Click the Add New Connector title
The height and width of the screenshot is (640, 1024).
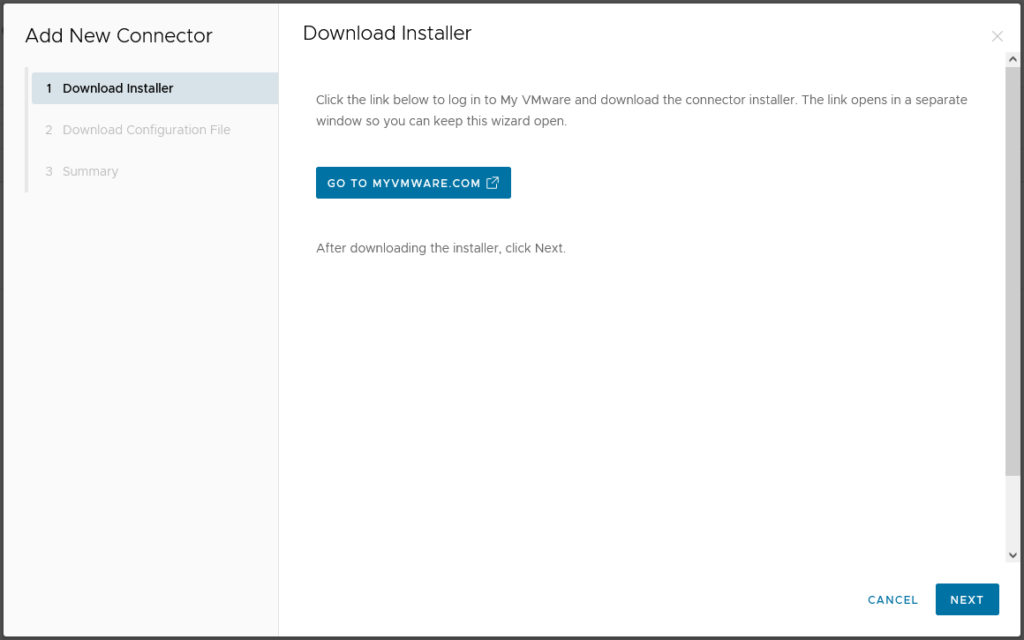(x=119, y=36)
